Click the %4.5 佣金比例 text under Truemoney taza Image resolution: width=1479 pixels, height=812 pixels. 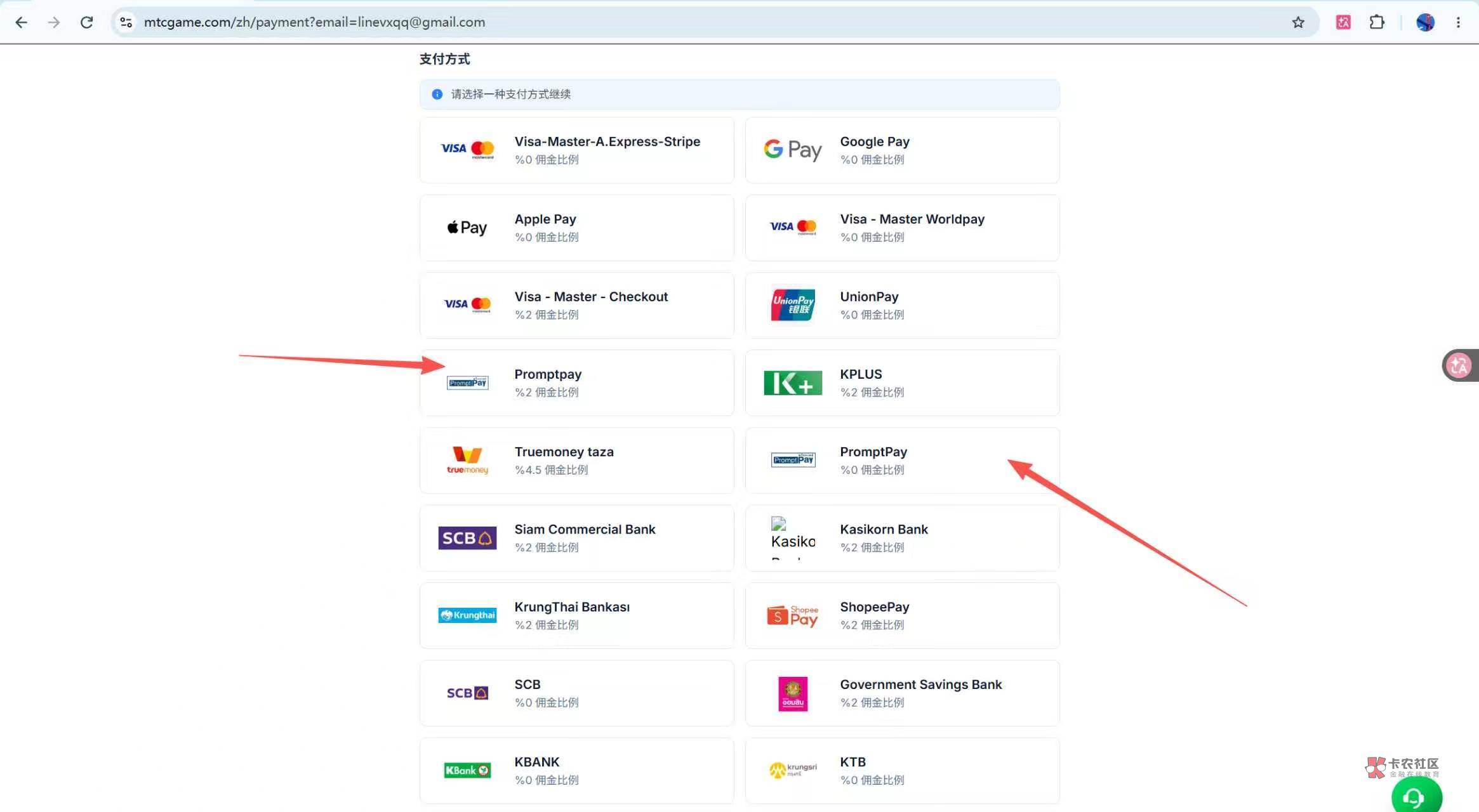[551, 469]
